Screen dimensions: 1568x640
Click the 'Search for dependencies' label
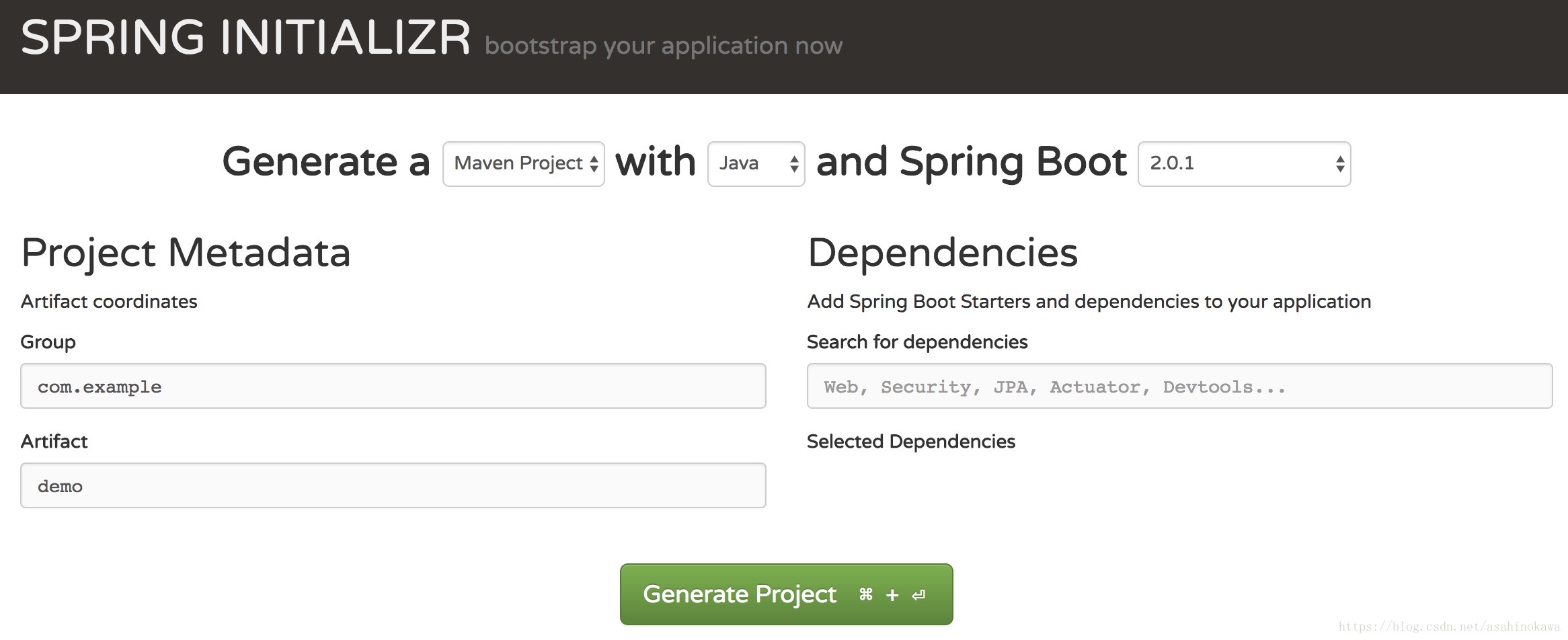pos(917,342)
